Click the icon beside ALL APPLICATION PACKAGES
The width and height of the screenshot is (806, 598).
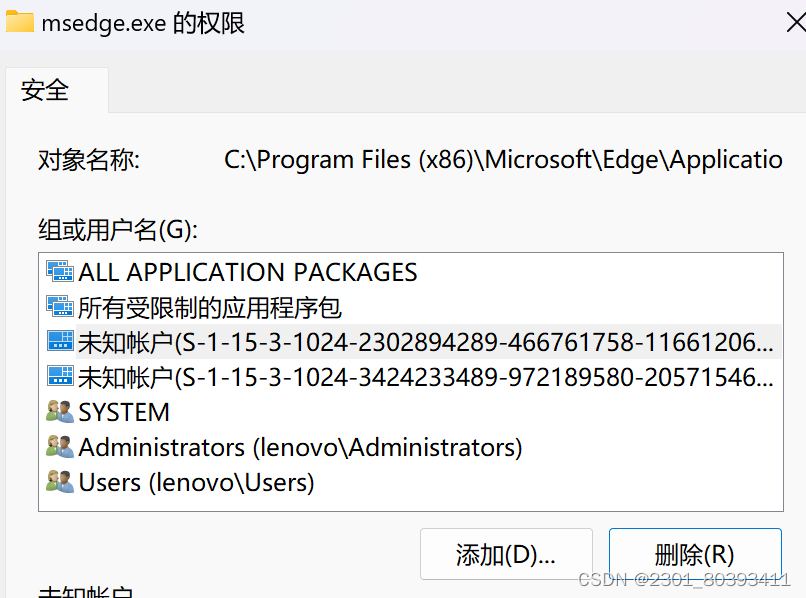coord(59,270)
